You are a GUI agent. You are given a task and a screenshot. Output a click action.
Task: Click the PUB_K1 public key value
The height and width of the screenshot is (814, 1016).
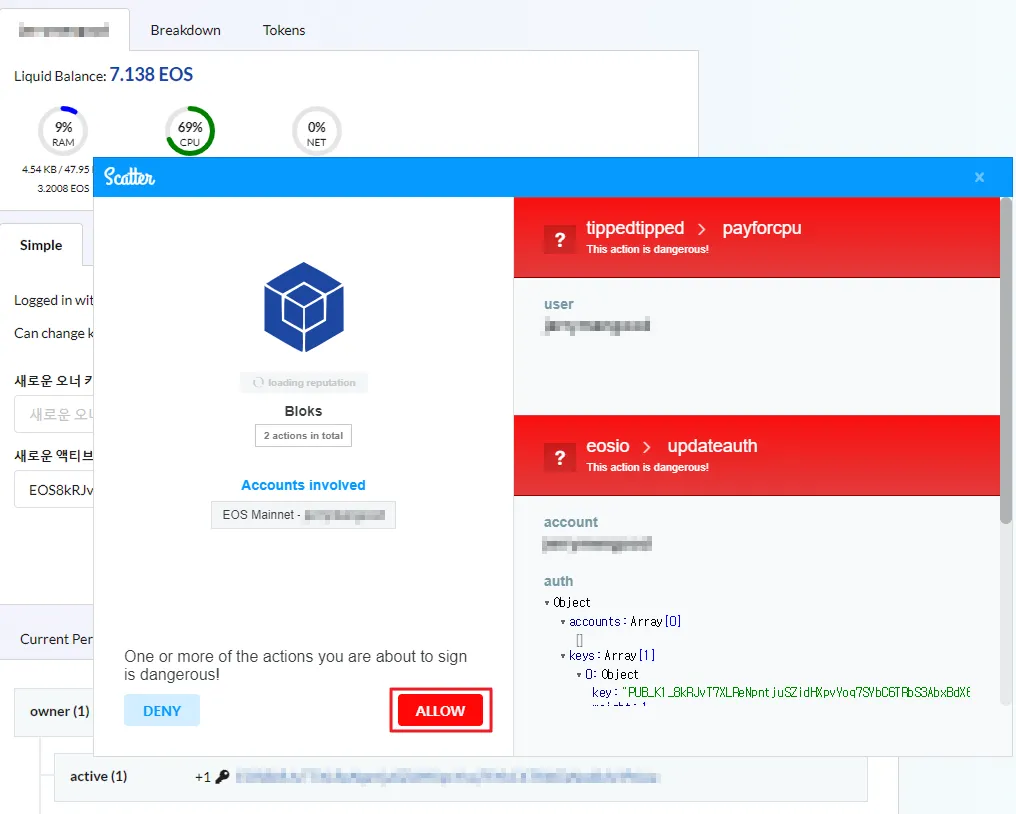point(796,692)
